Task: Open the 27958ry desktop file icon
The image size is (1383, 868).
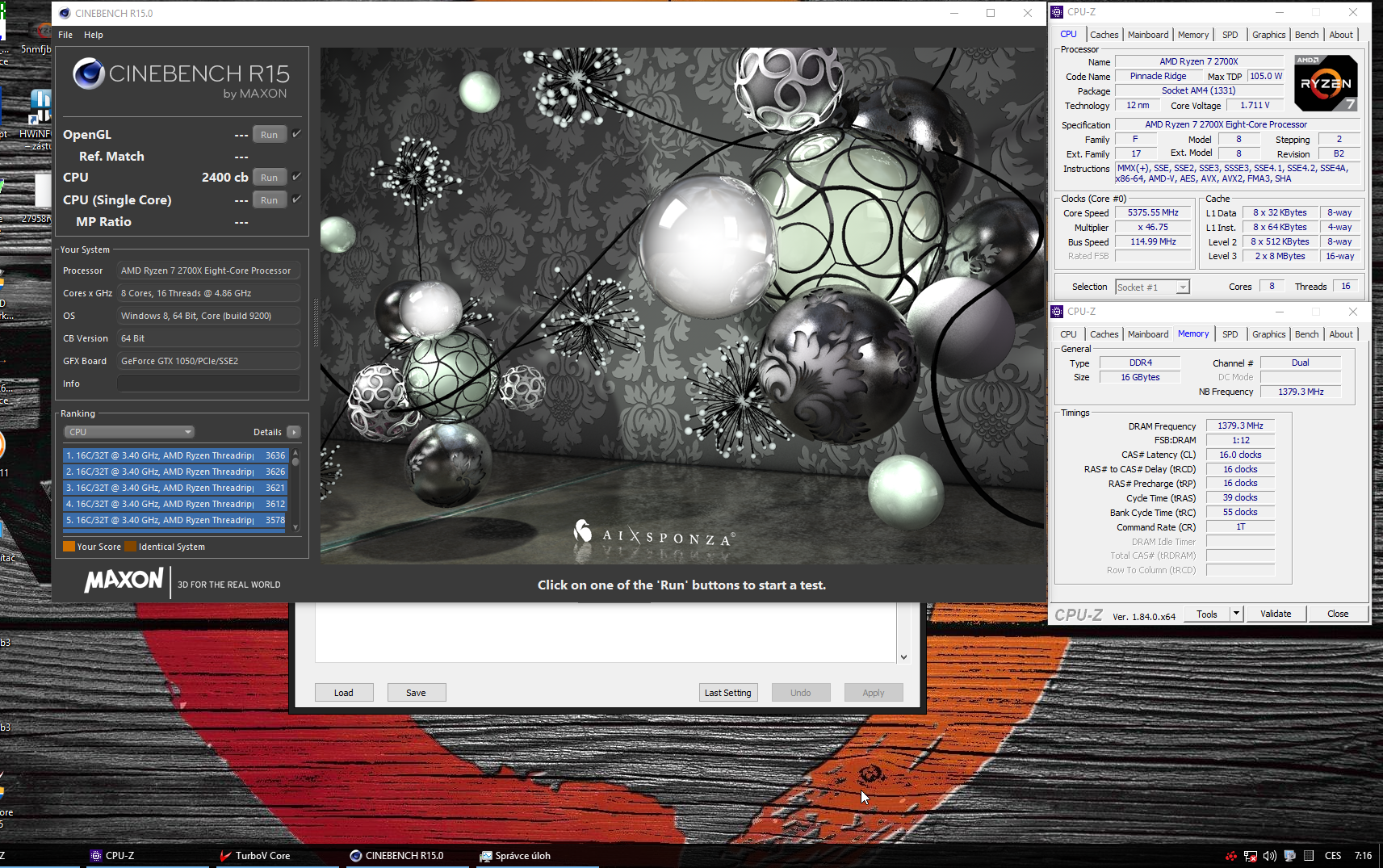Action: click(42, 192)
